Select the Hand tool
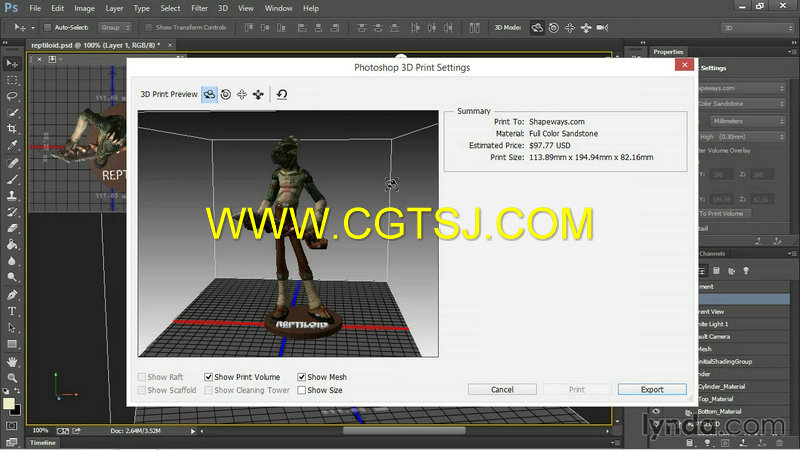Image resolution: width=800 pixels, height=450 pixels. tap(12, 362)
